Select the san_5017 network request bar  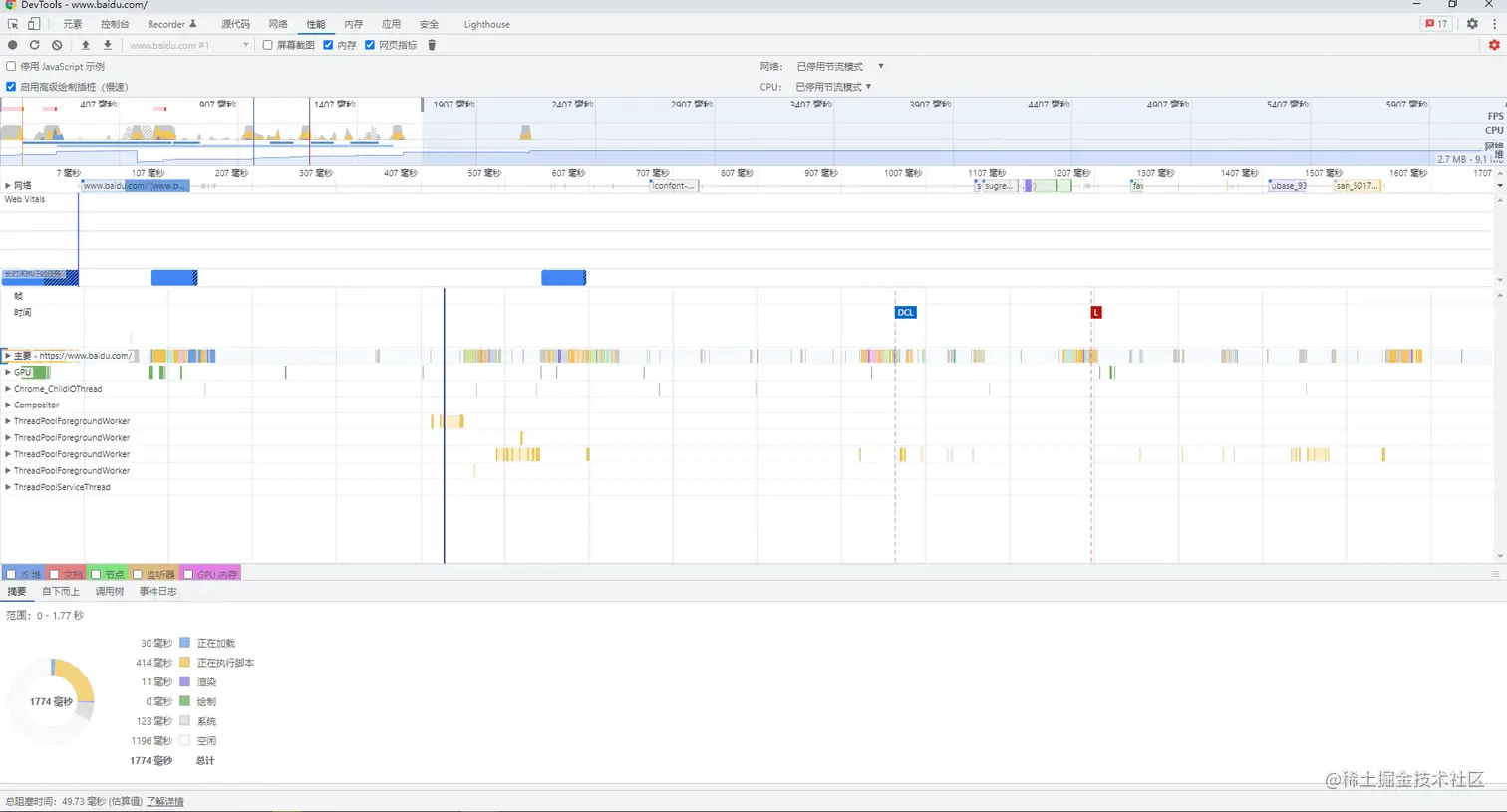pos(1357,186)
